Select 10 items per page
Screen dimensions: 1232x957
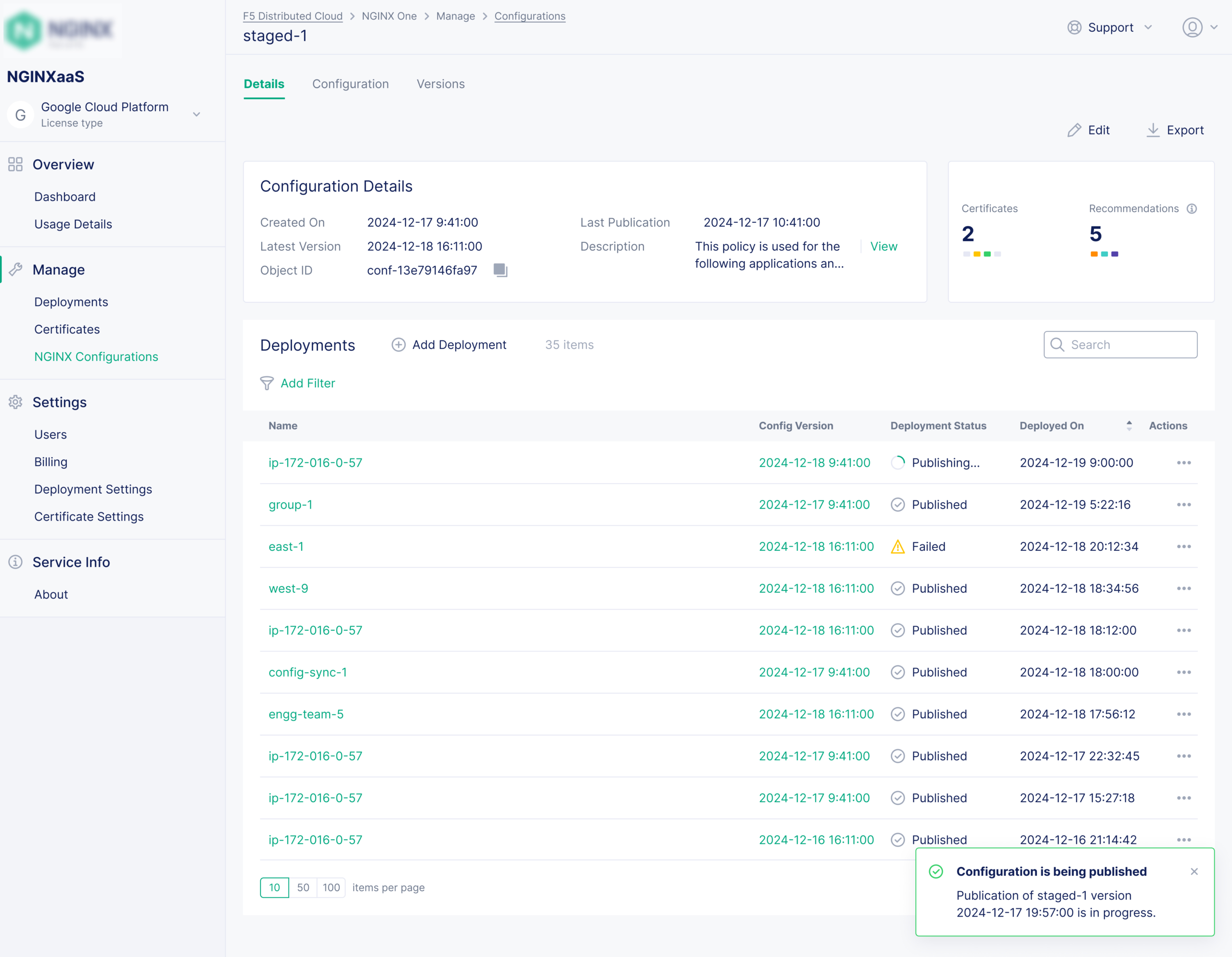275,888
